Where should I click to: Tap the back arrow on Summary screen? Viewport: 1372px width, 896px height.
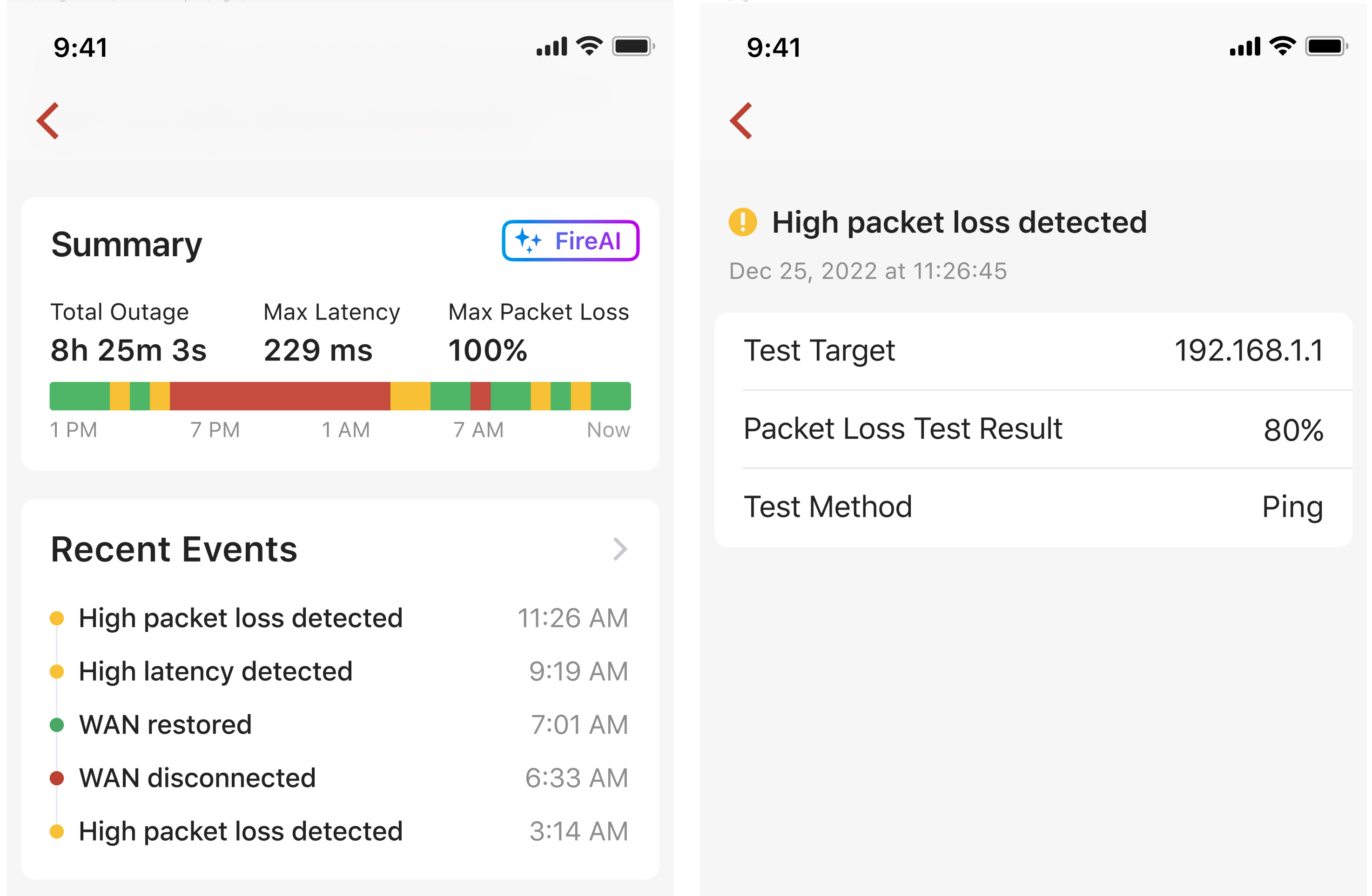coord(48,121)
